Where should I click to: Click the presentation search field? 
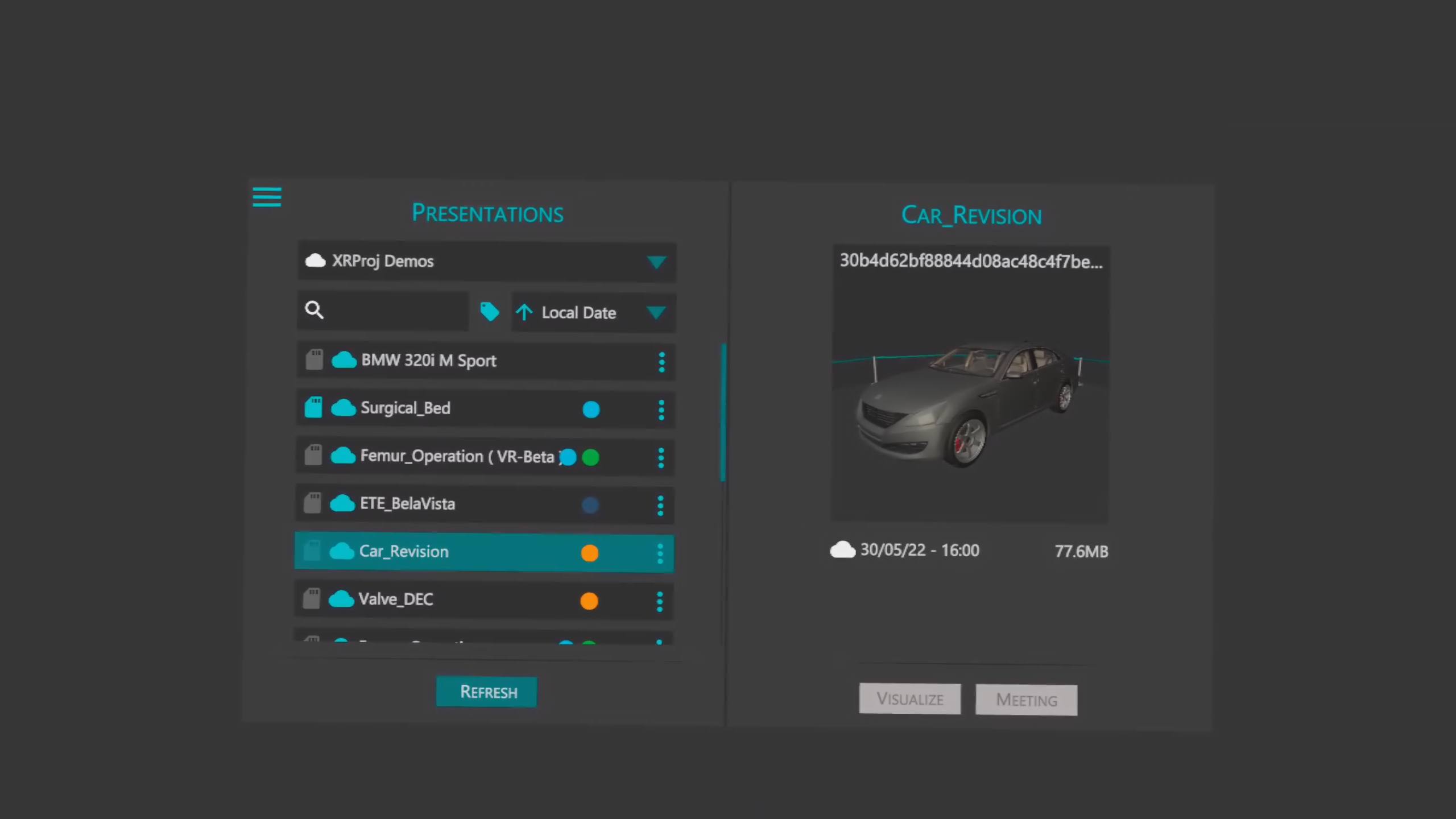[392, 311]
